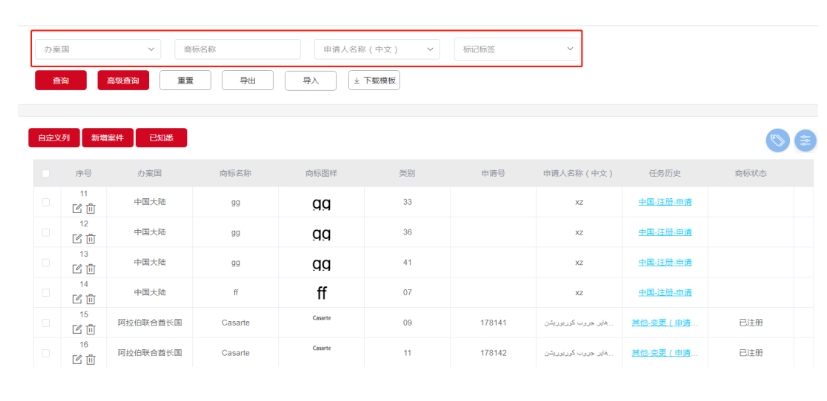Open the blue filter settings icon button
Image resolution: width=827 pixels, height=401 pixels.
click(805, 141)
